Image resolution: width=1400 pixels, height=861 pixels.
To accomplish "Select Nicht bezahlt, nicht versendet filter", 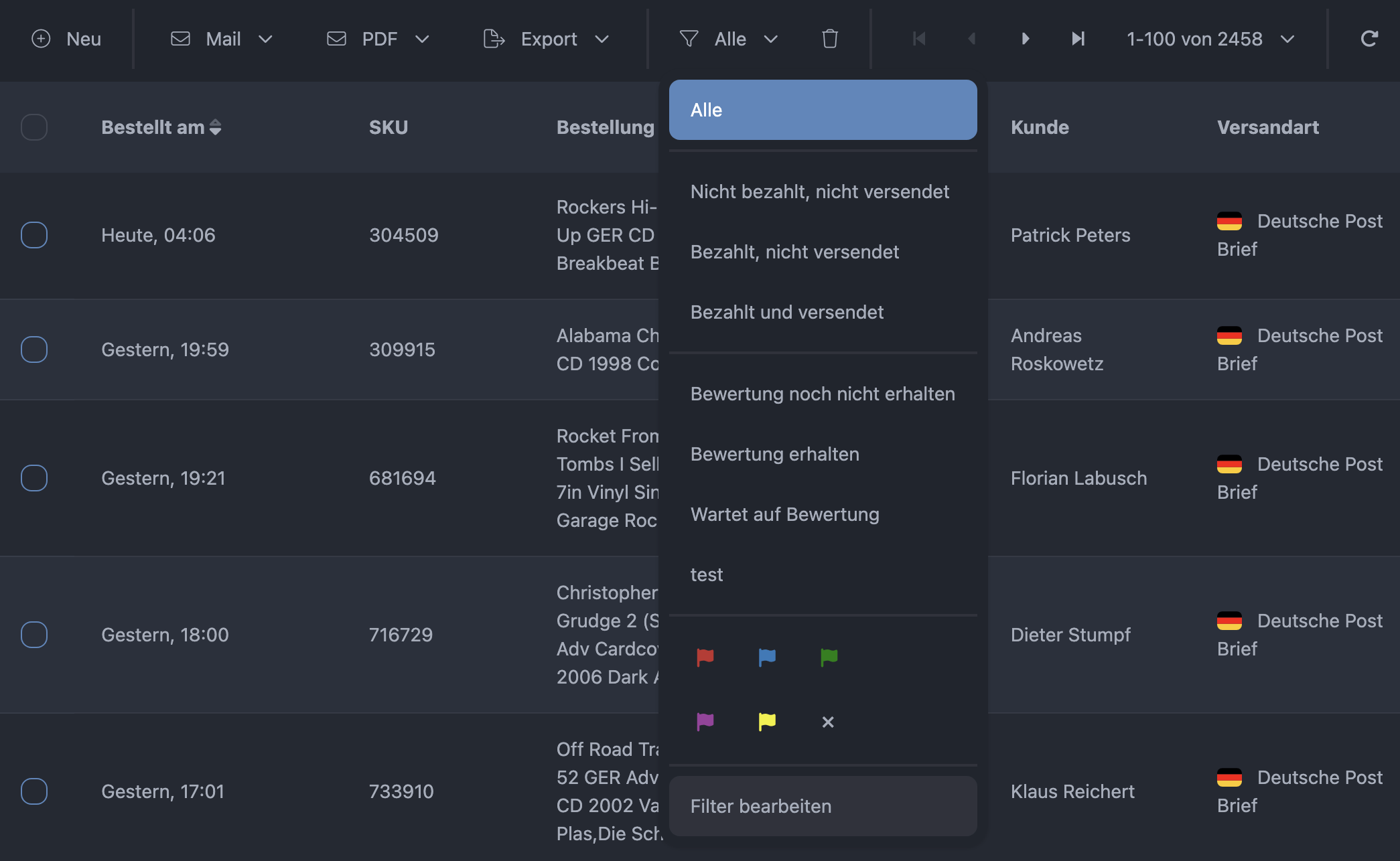I will point(823,191).
